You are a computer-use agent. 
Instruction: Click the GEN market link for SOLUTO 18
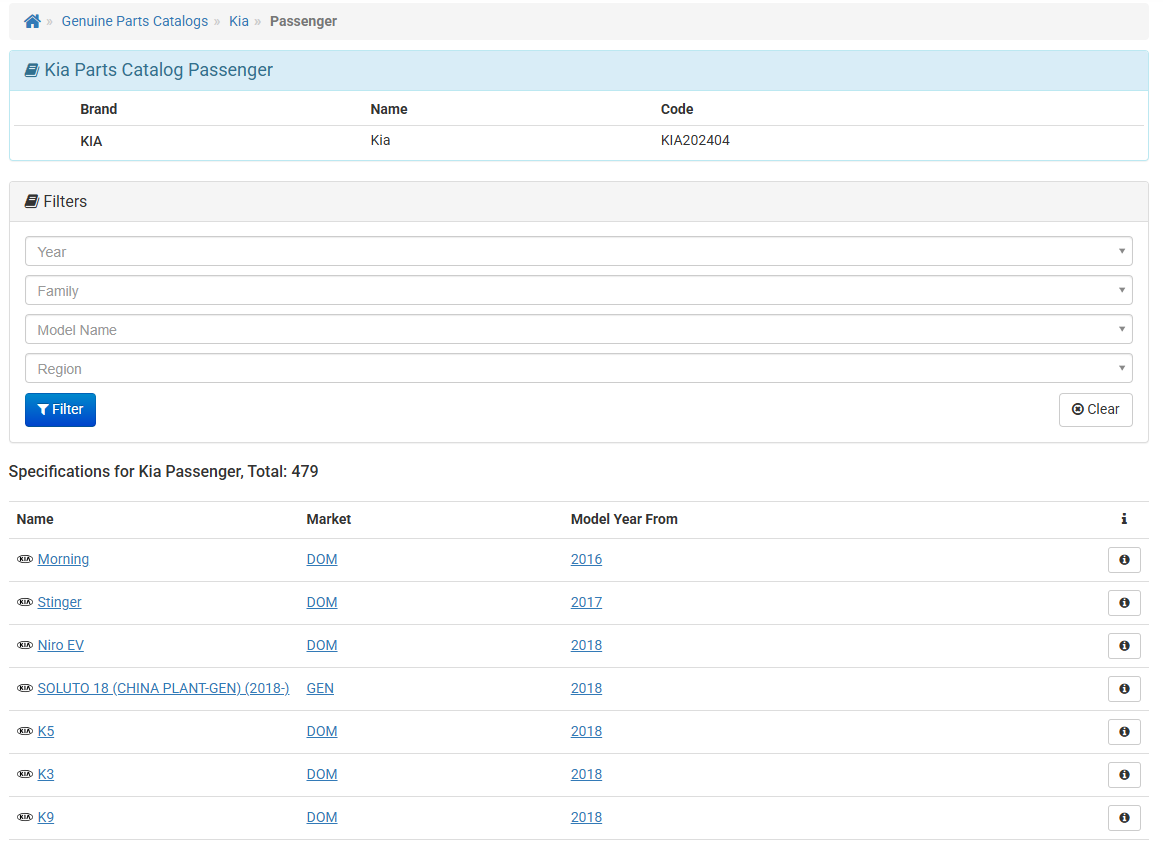tap(320, 688)
